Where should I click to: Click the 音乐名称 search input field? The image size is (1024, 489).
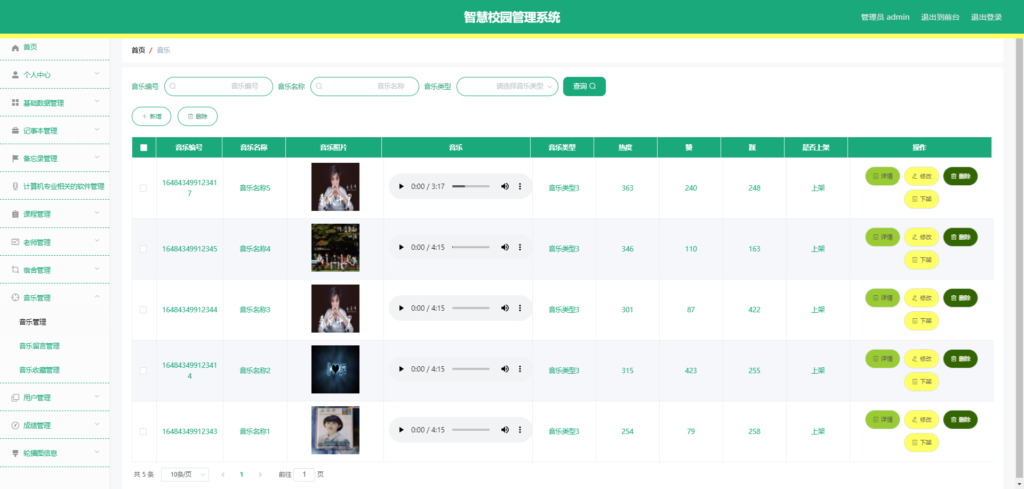(x=364, y=86)
